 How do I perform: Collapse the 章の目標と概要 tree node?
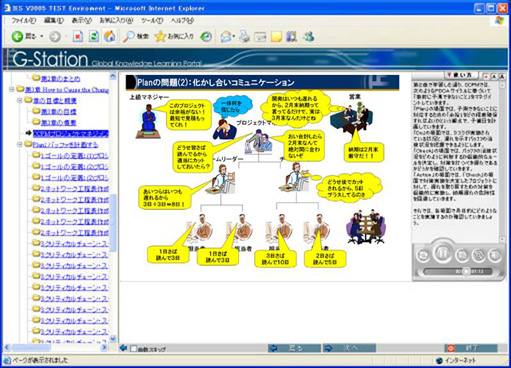20,100
